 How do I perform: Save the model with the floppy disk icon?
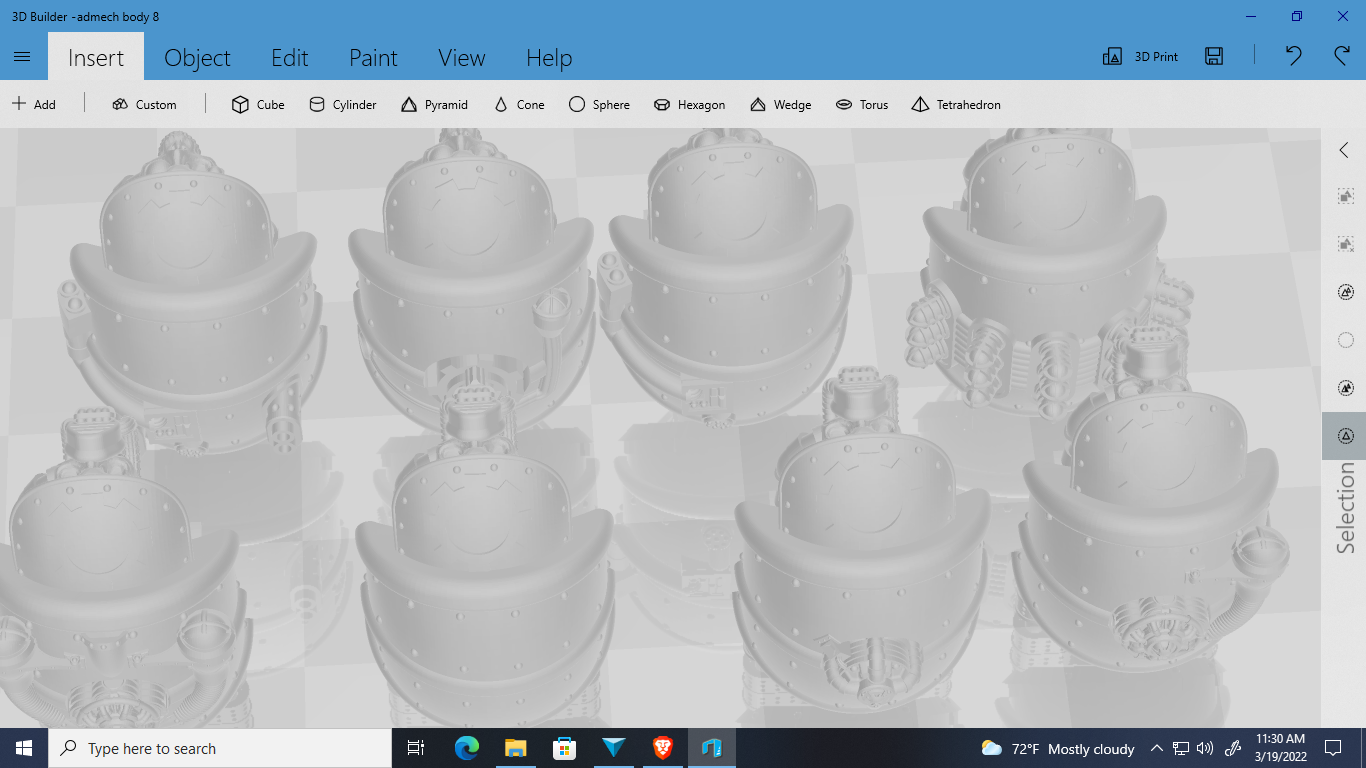click(1214, 57)
